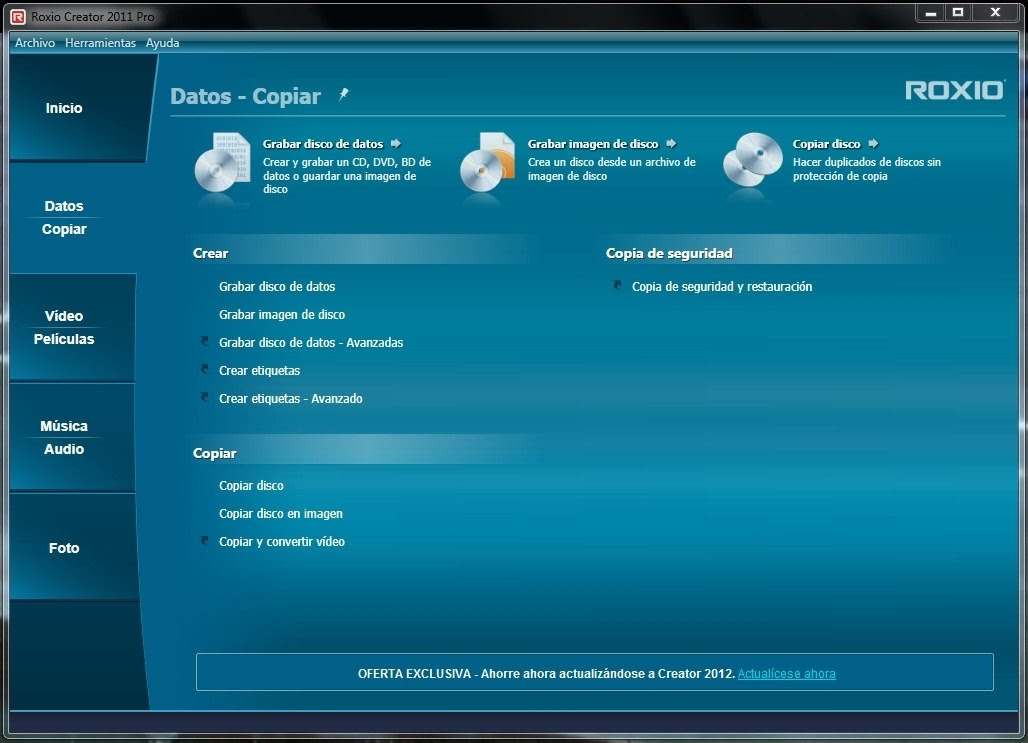Click the Crear section header
This screenshot has height=743, width=1028.
(210, 253)
